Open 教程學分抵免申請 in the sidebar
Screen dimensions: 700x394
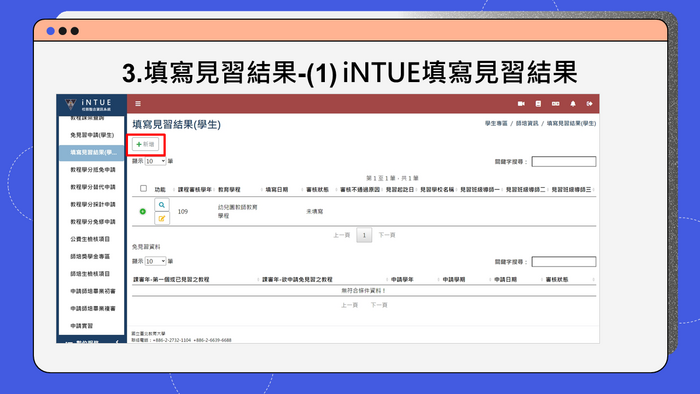point(92,170)
